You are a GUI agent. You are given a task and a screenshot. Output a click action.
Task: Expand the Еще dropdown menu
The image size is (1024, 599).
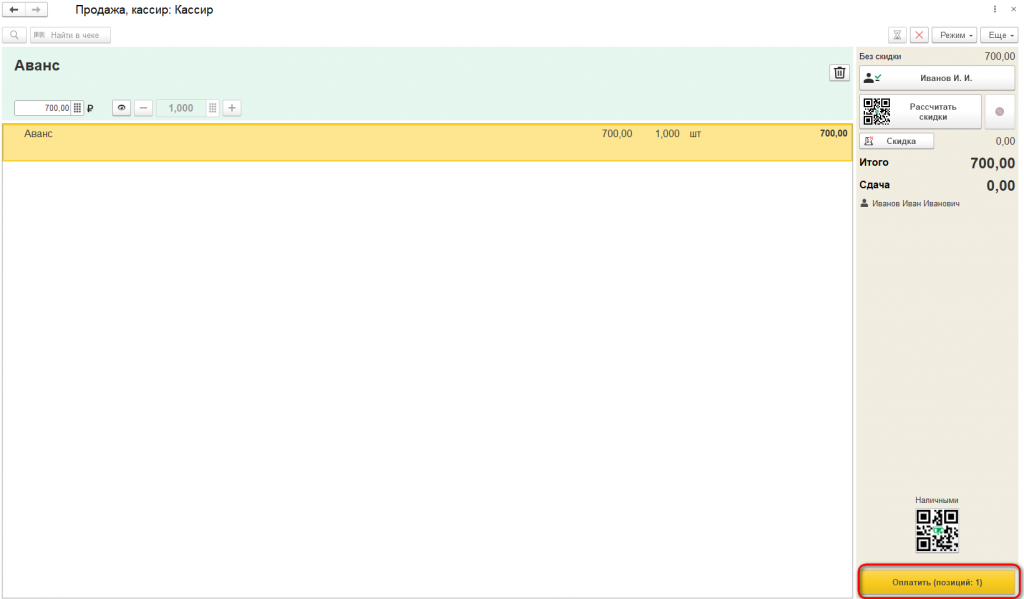click(999, 35)
